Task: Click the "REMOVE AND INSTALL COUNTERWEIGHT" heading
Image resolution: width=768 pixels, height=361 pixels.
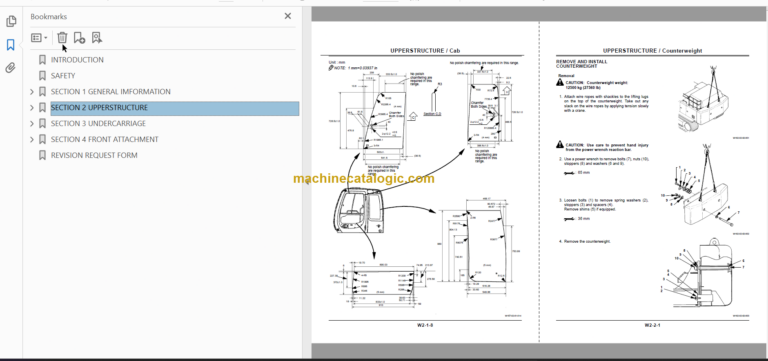Action: click(x=581, y=64)
